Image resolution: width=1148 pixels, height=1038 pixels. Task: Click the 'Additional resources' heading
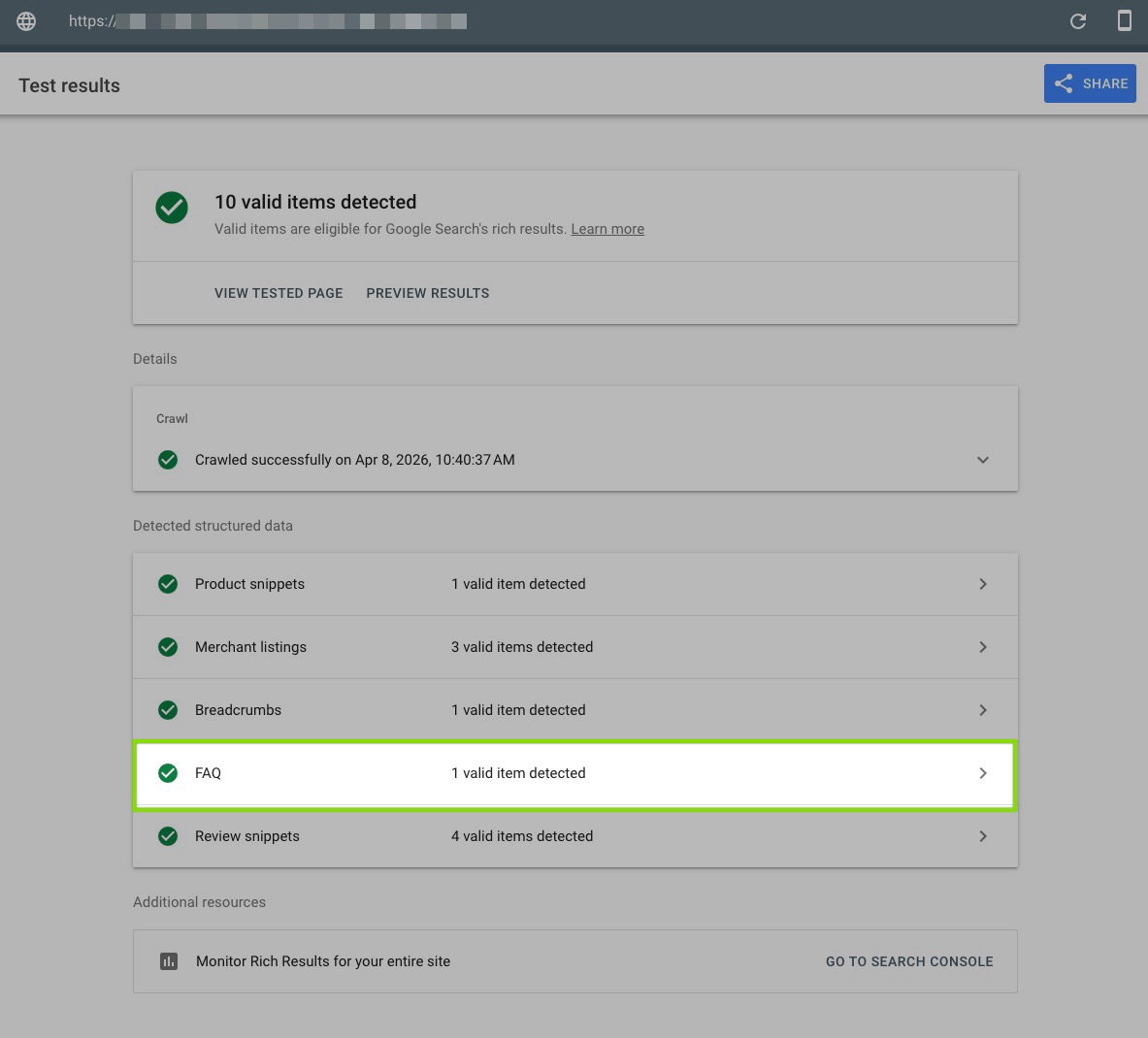coord(199,902)
